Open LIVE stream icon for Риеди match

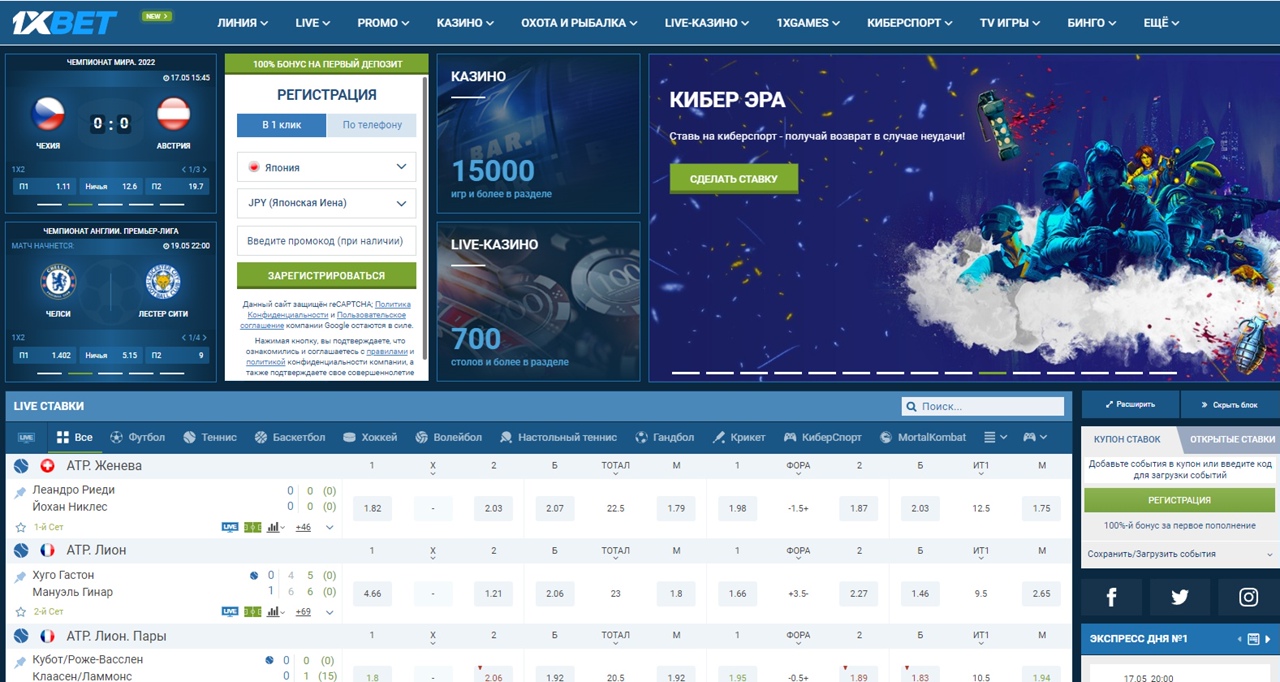(230, 527)
